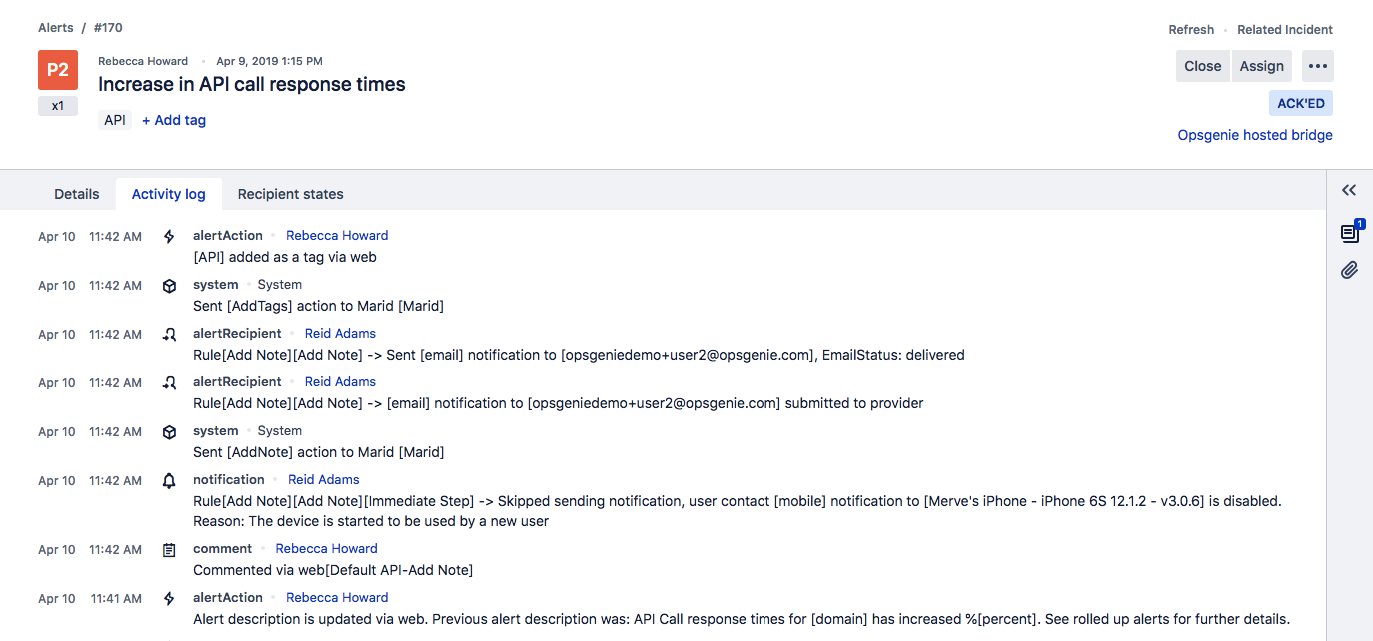Click the cube system icon for AddTags entry
This screenshot has width=1373, height=641.
169,286
